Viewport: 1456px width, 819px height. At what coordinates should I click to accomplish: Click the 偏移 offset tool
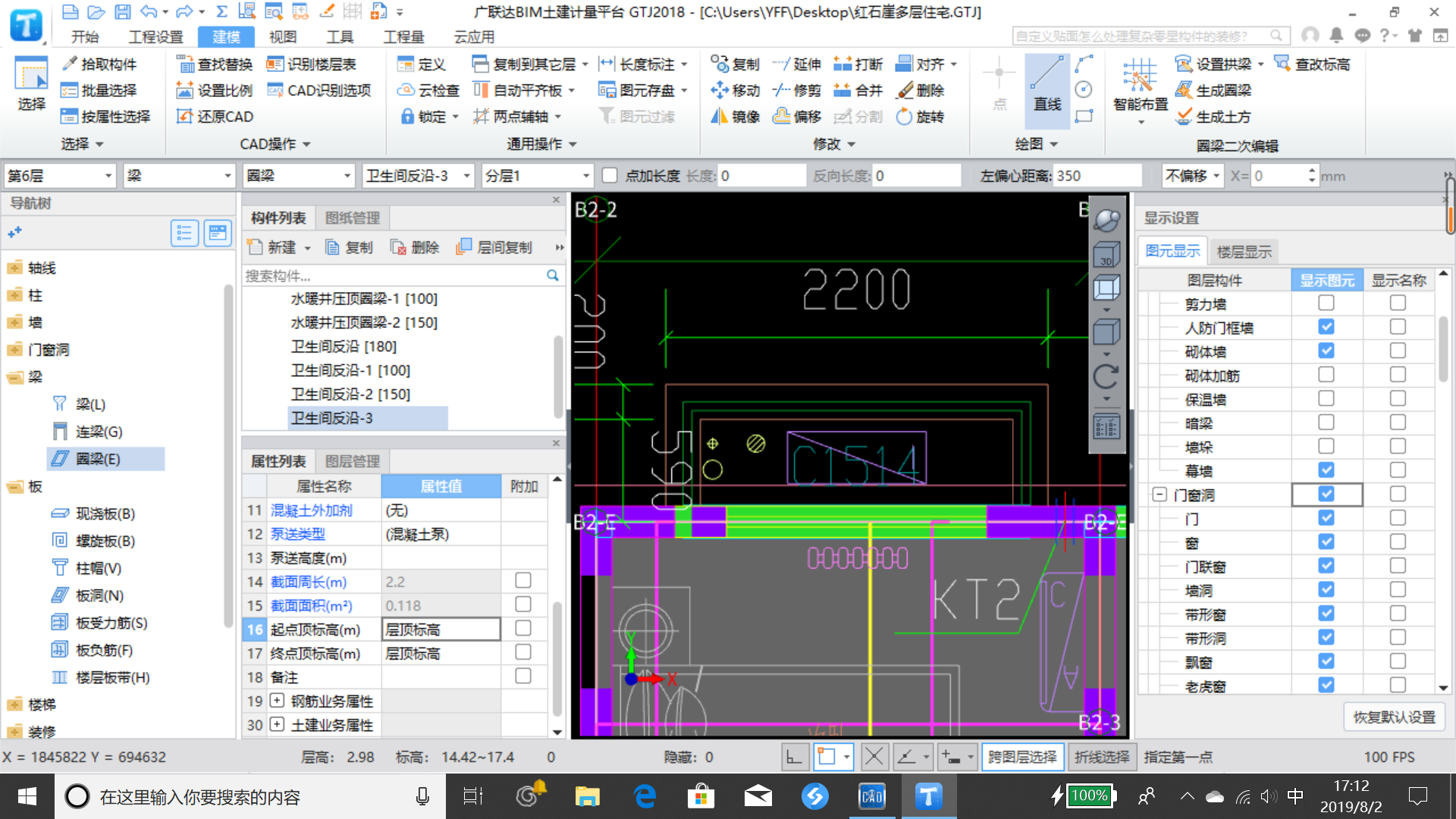796,117
